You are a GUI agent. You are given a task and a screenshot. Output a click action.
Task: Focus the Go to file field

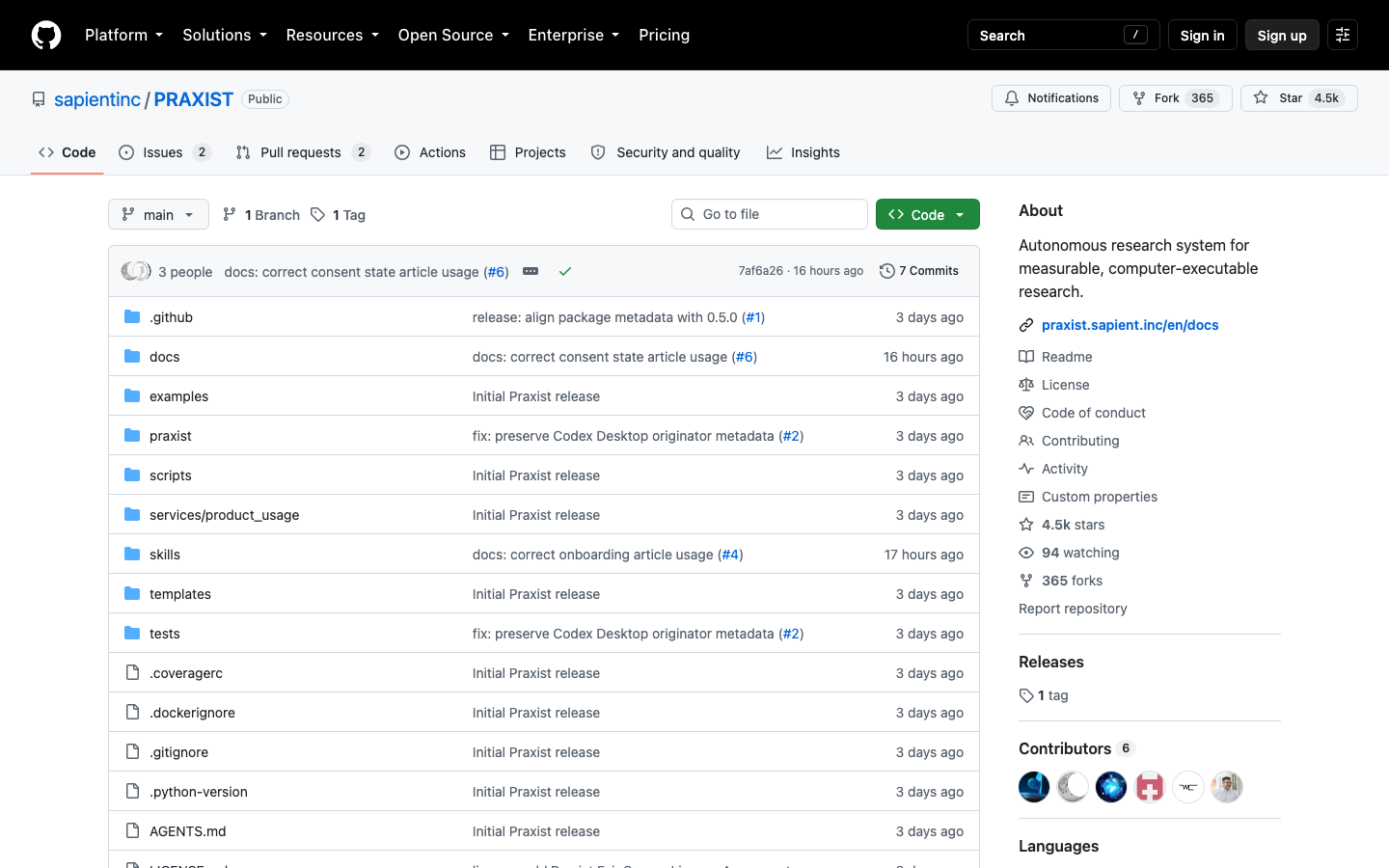coord(770,214)
